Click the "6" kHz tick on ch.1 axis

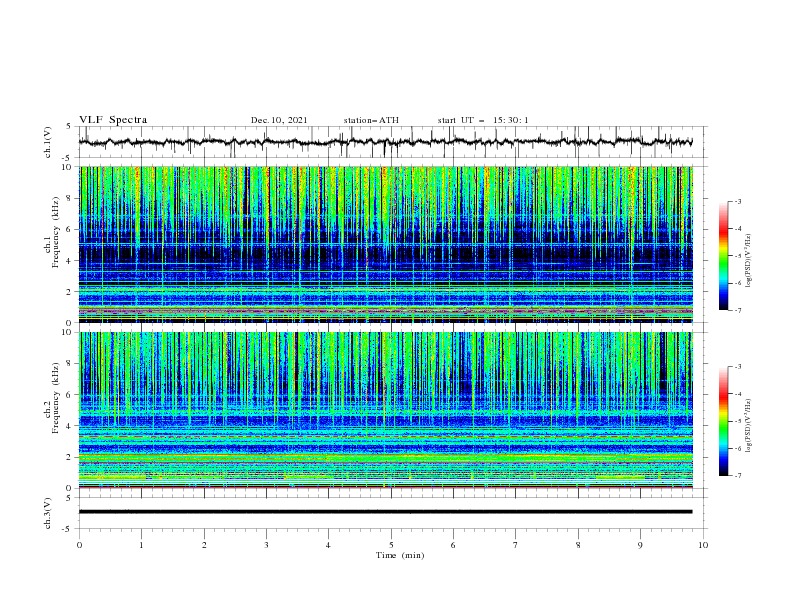[70, 229]
